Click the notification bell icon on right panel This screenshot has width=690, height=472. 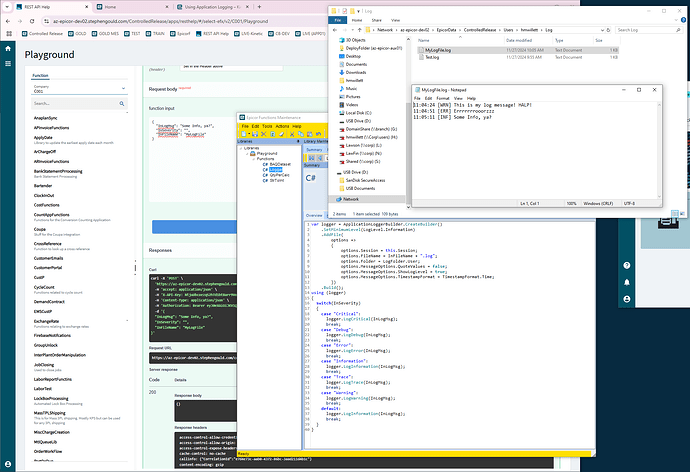click(x=627, y=282)
